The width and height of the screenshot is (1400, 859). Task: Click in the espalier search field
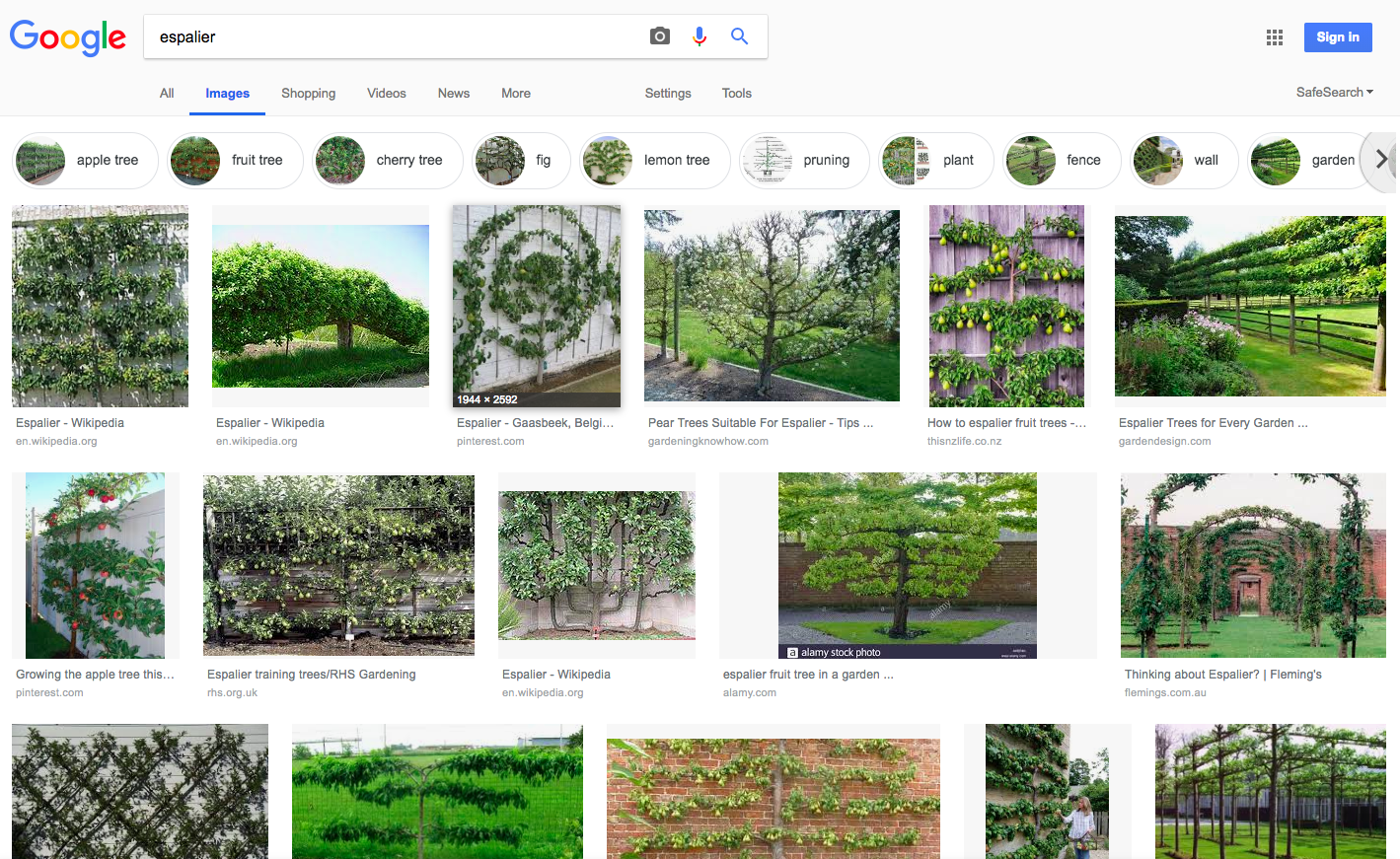pos(395,36)
